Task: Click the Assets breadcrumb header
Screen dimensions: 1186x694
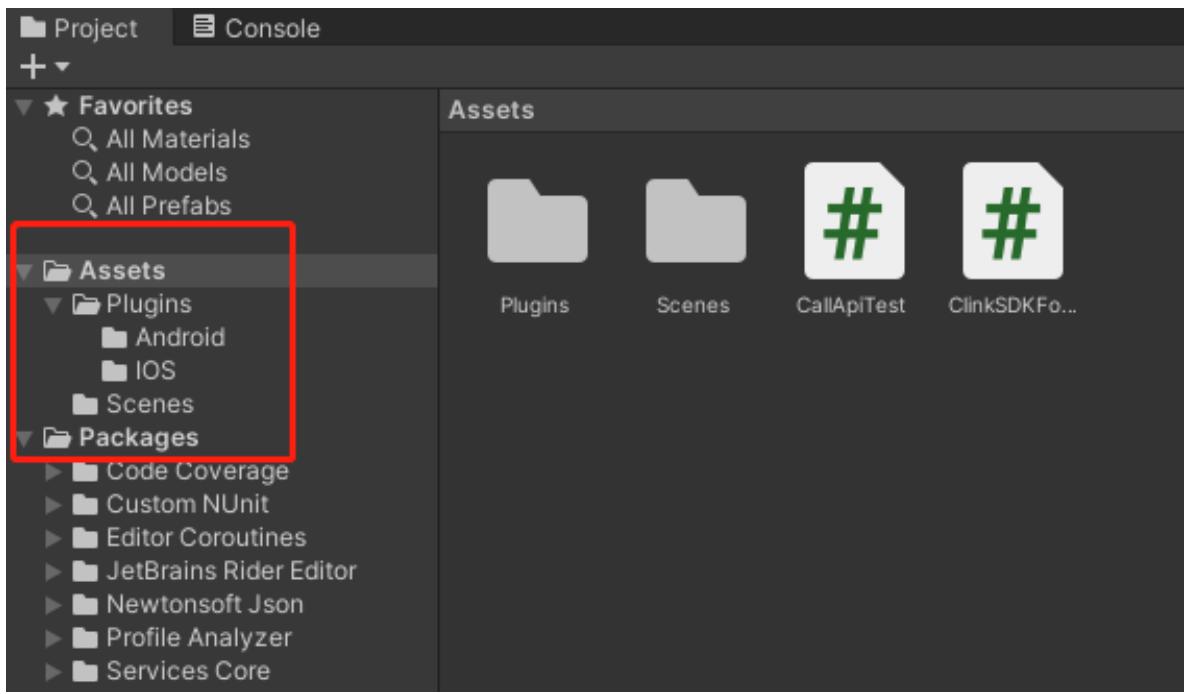Action: [489, 110]
